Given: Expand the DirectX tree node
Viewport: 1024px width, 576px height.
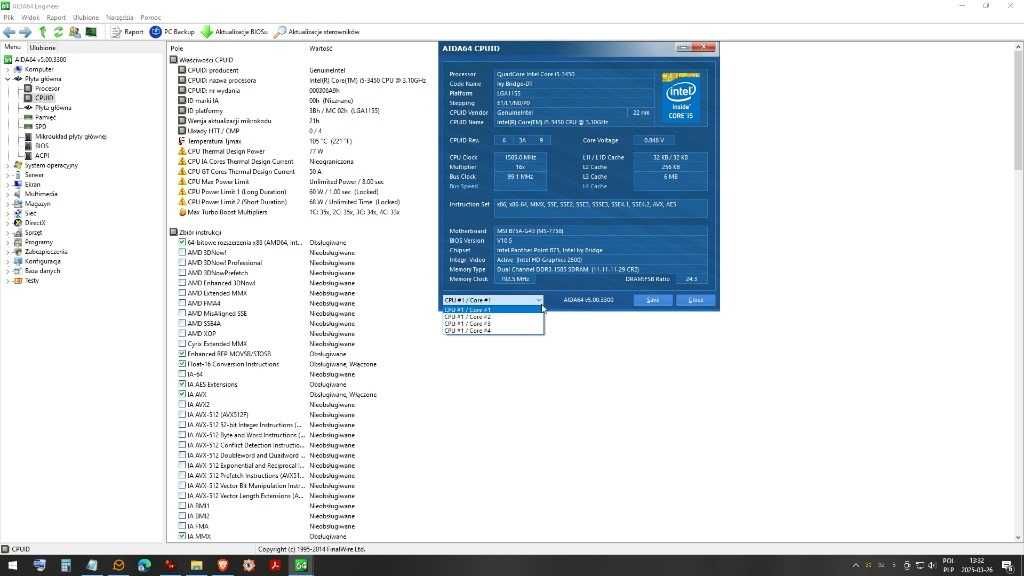Looking at the screenshot, I should [x=8, y=223].
